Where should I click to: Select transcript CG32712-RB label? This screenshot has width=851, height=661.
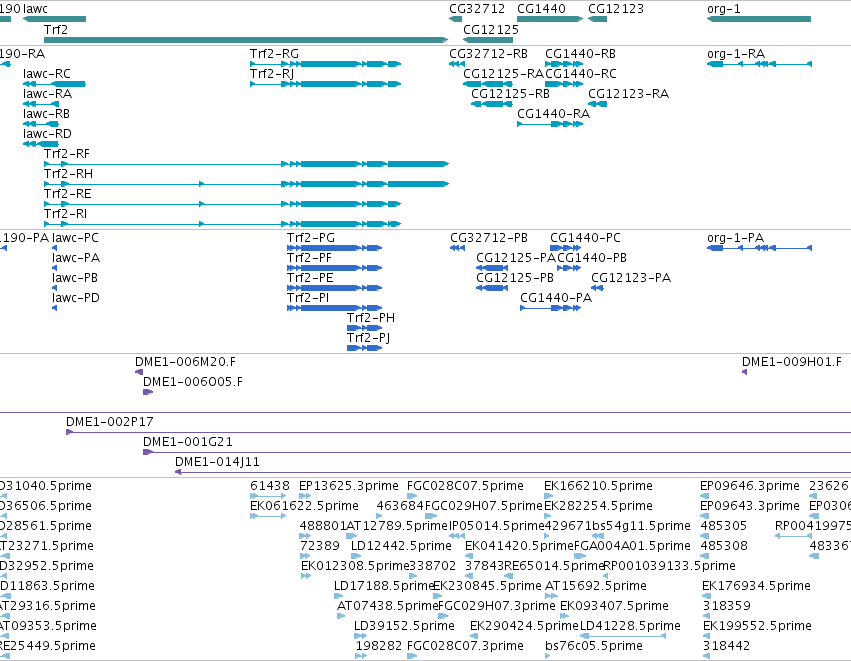(x=488, y=54)
